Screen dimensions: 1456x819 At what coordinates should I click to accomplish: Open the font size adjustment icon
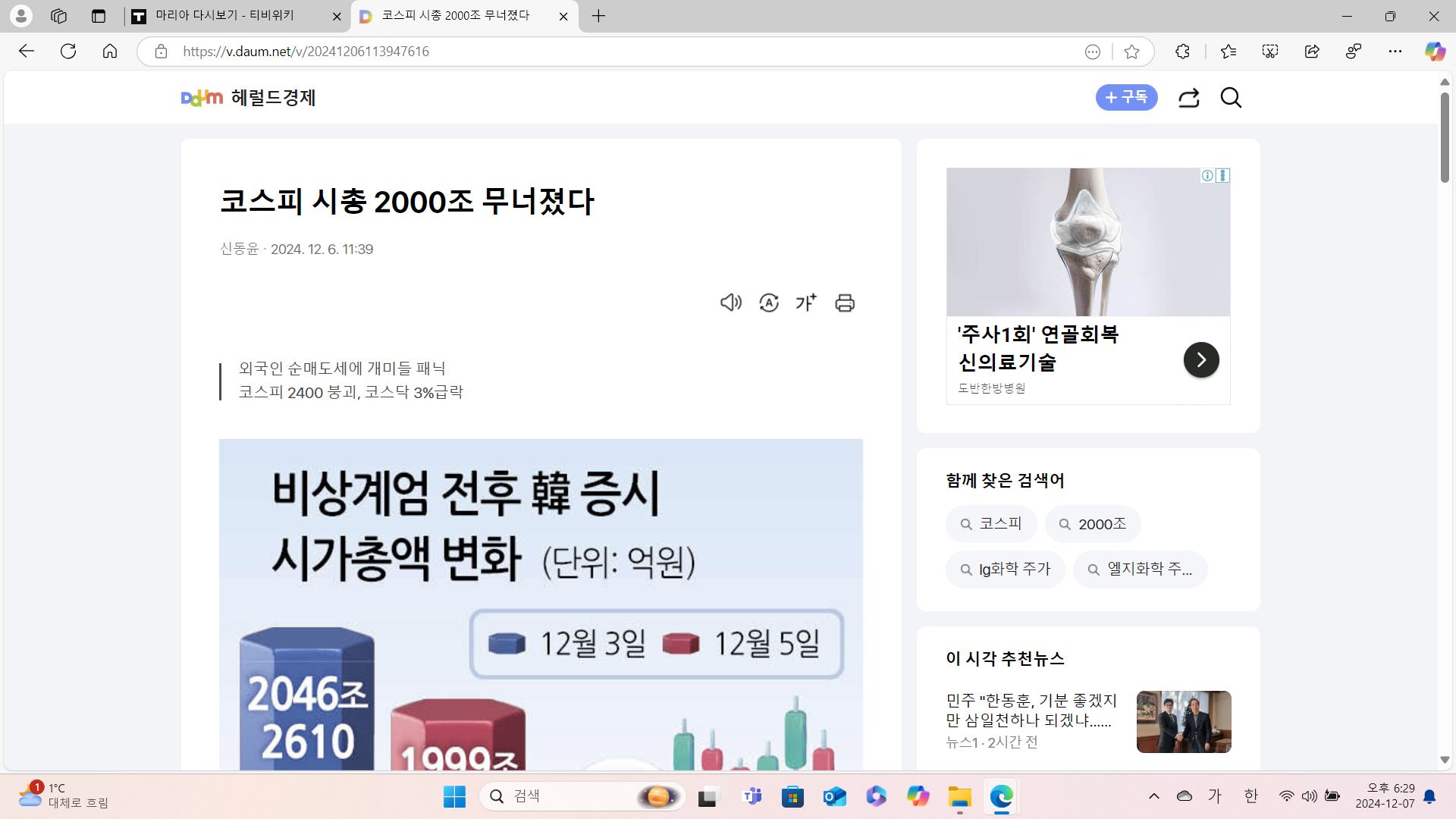[806, 303]
